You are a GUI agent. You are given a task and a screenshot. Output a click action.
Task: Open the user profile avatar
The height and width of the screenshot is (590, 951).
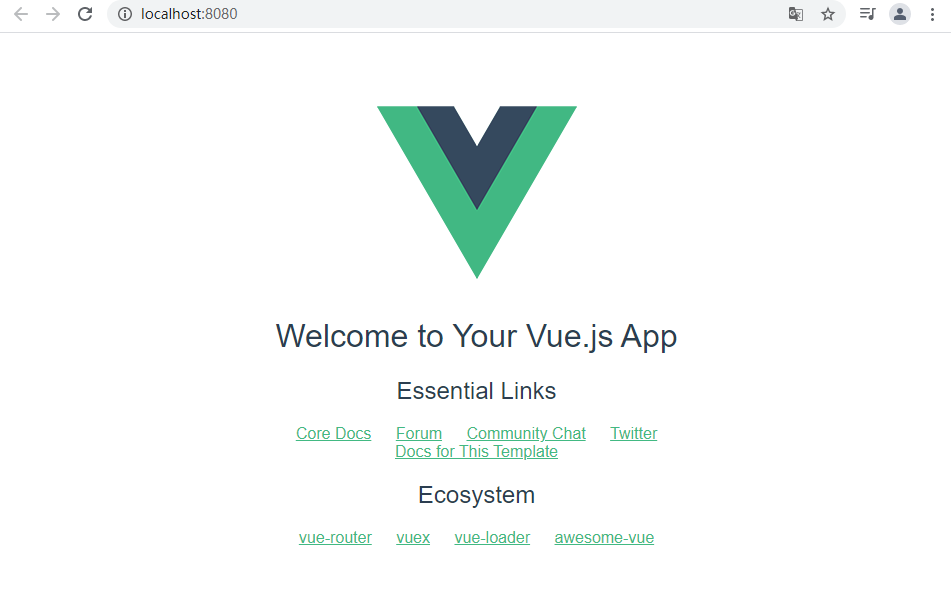[x=900, y=14]
